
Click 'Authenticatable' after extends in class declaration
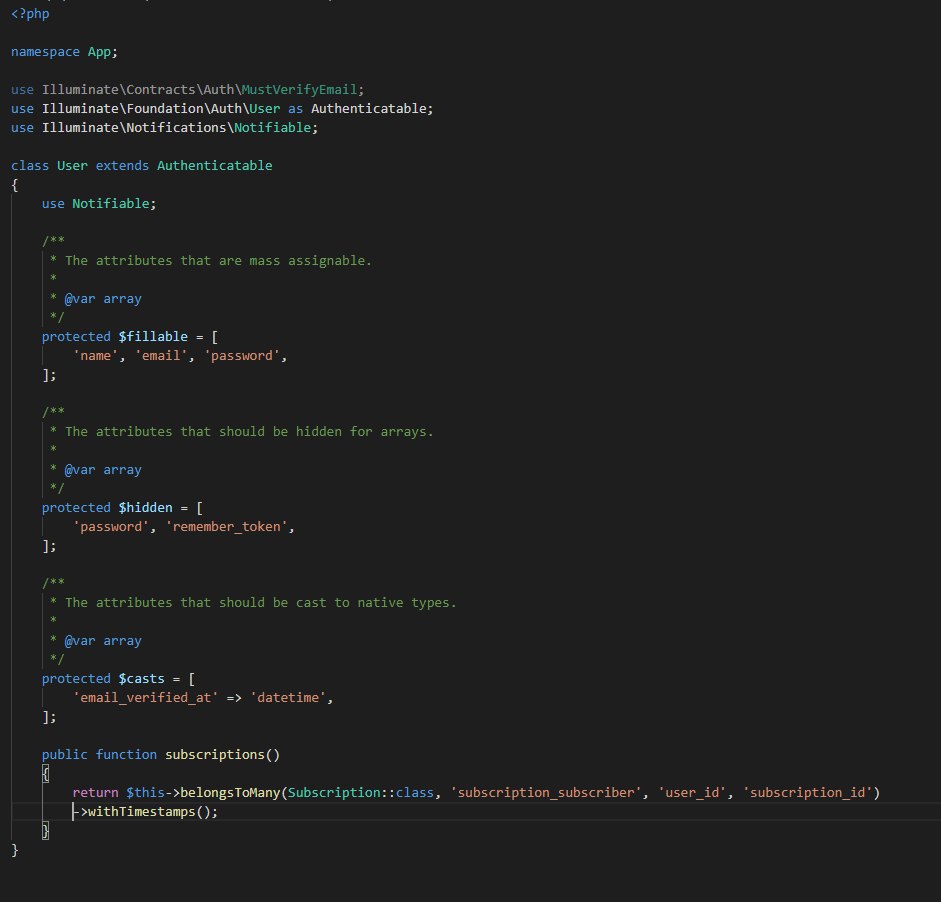[215, 166]
